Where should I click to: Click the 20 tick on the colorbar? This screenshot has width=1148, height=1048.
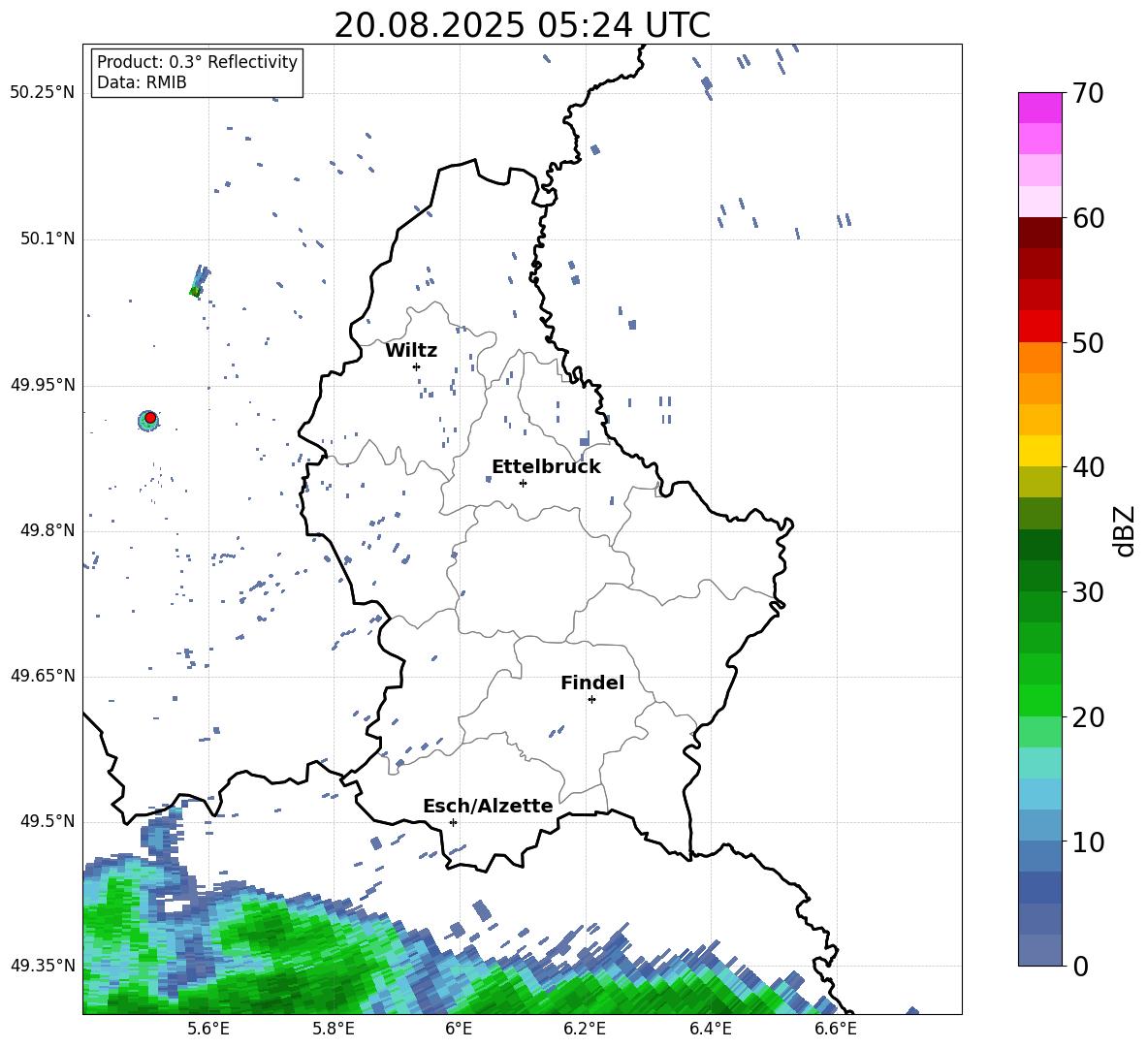1088,716
